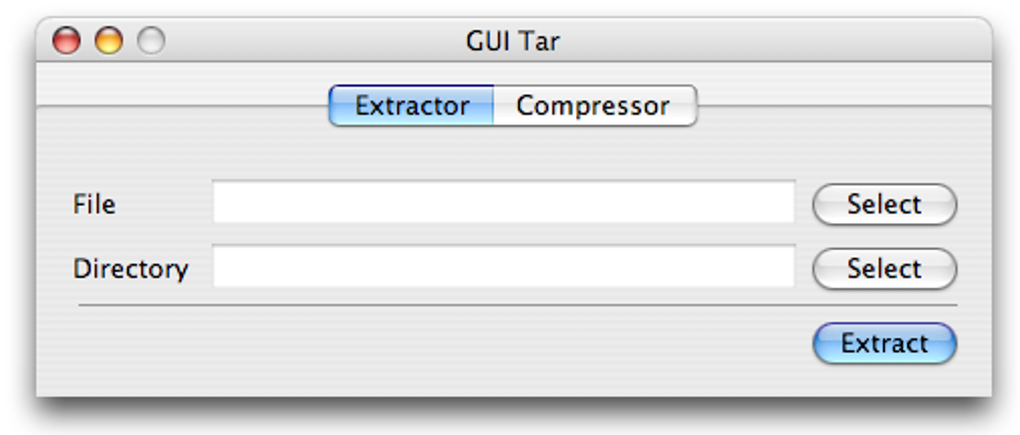Click the blue Extract button
Image resolution: width=1020 pixels, height=435 pixels.
(x=884, y=344)
